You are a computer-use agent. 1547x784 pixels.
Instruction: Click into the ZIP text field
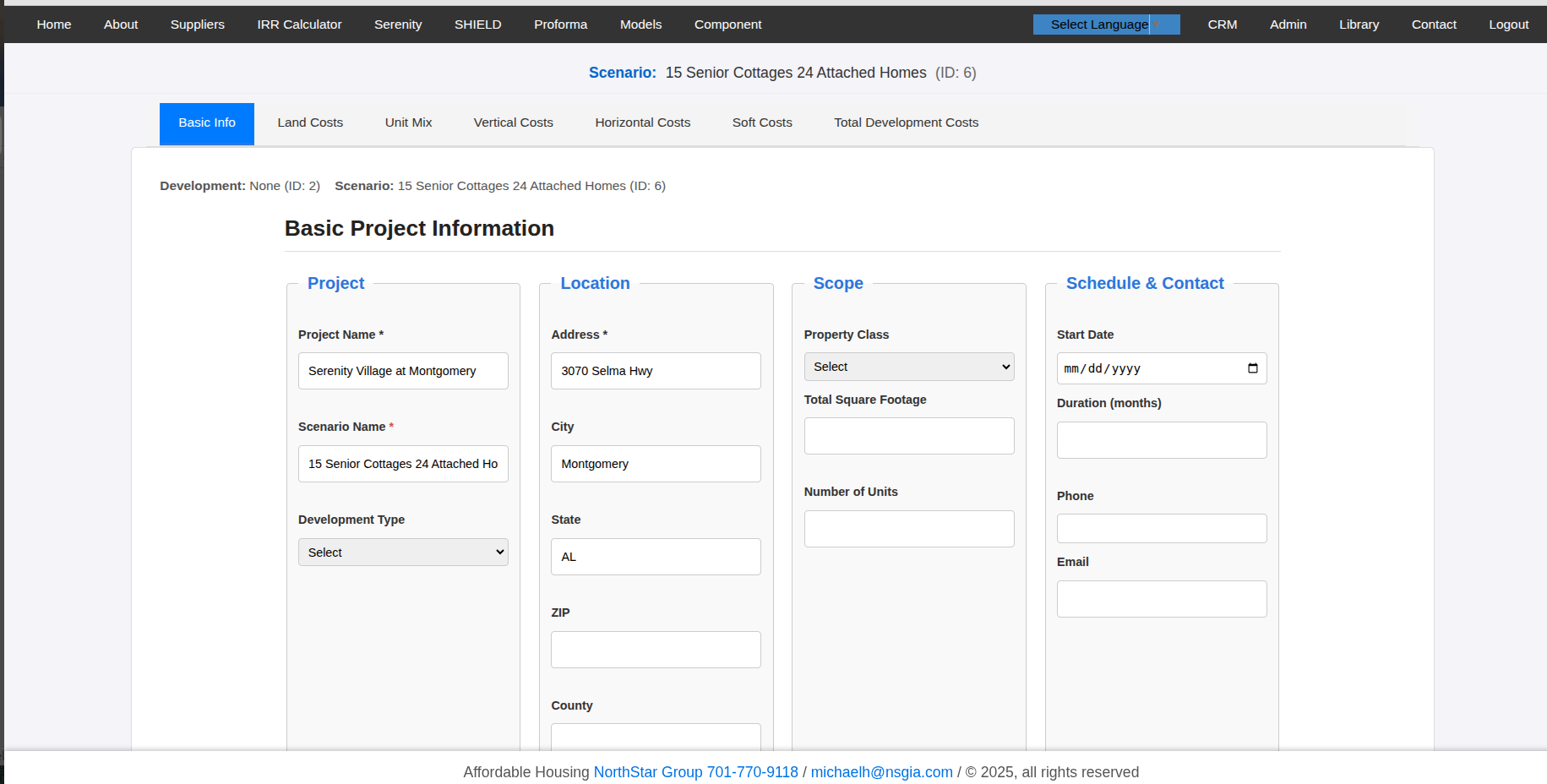[x=656, y=650]
